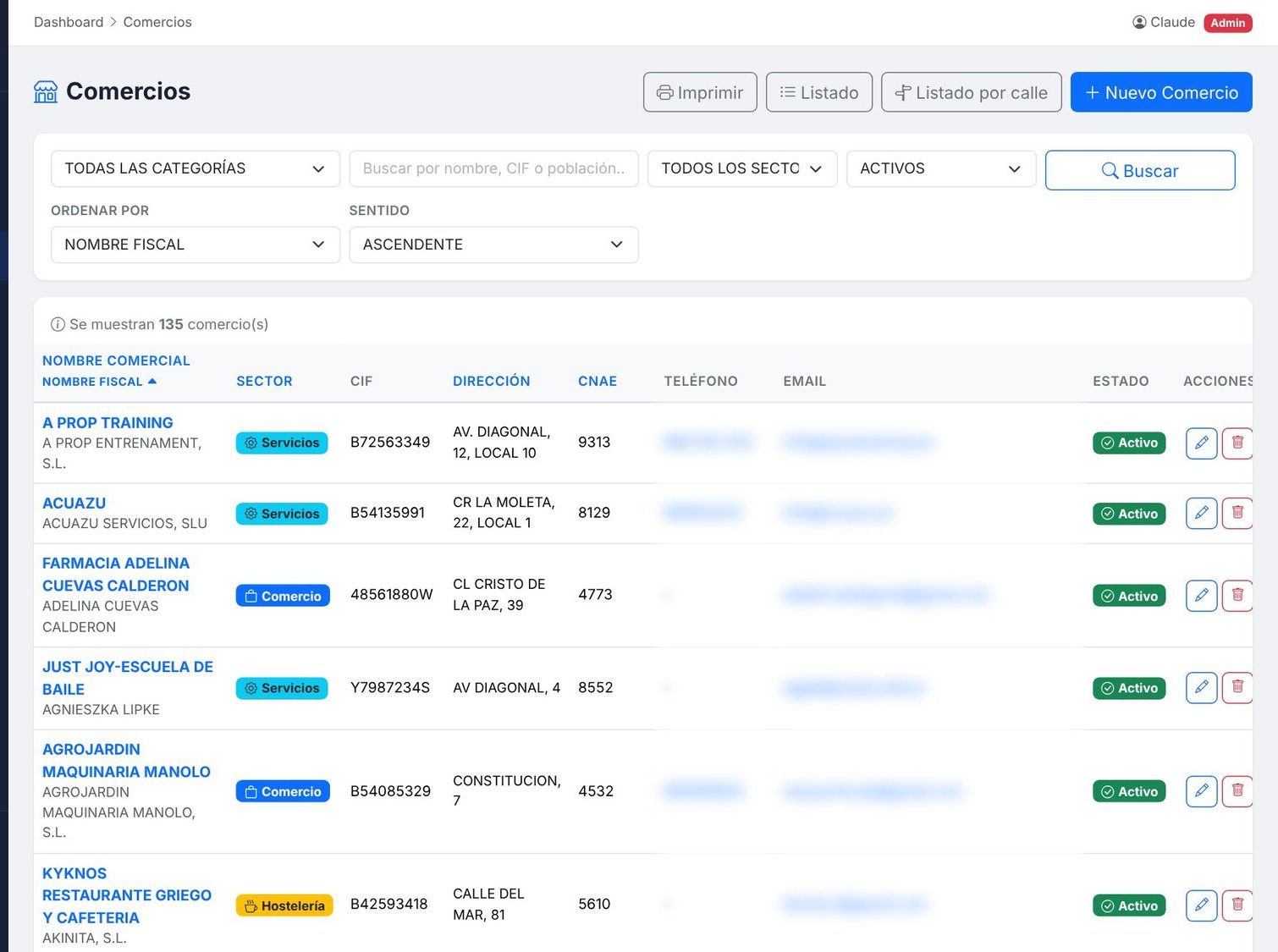Sort table by SECTOR column
The image size is (1278, 952).
point(264,381)
